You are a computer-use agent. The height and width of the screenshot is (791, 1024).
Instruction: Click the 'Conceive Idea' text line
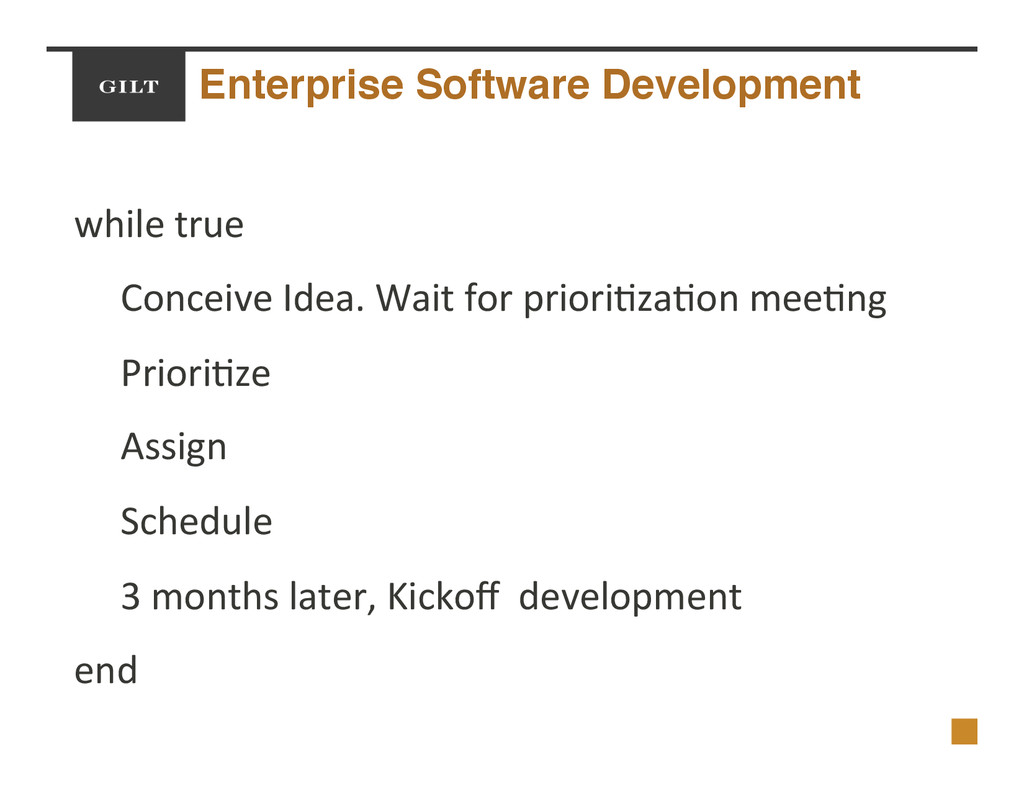[x=504, y=299]
